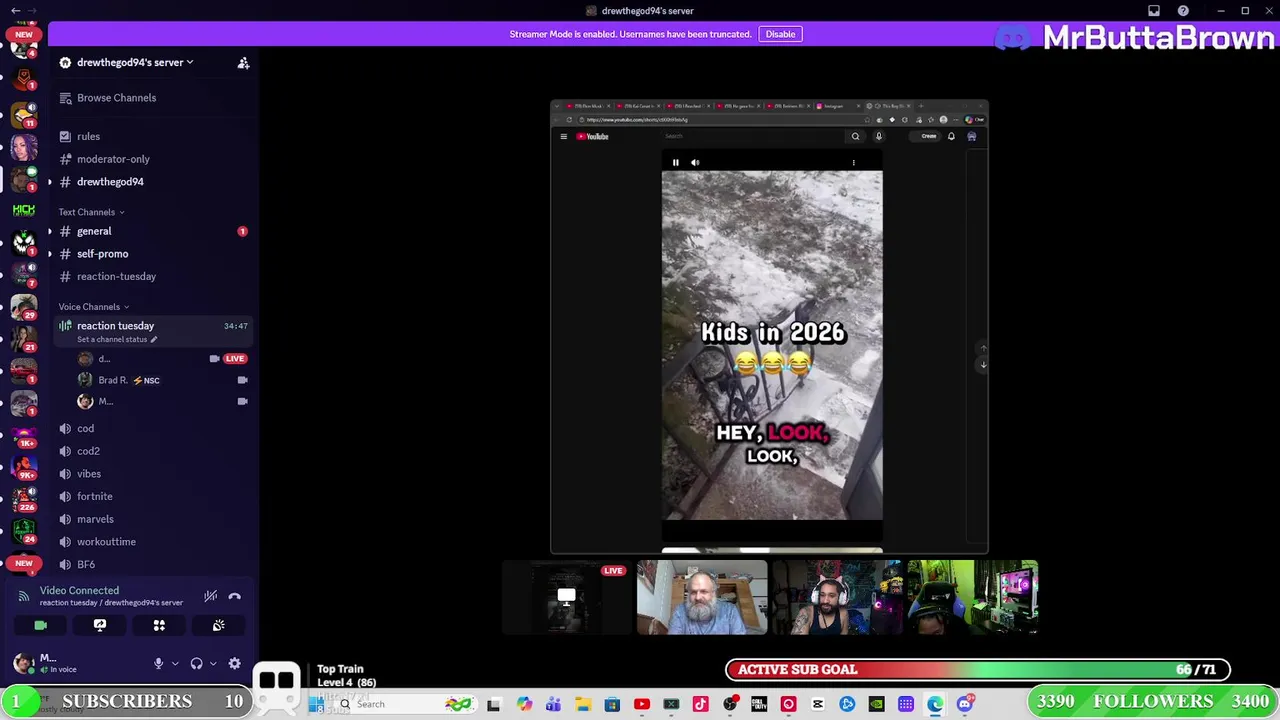Image resolution: width=1280 pixels, height=720 pixels.
Task: Click the camera icon next to user M...
Action: tap(242, 401)
